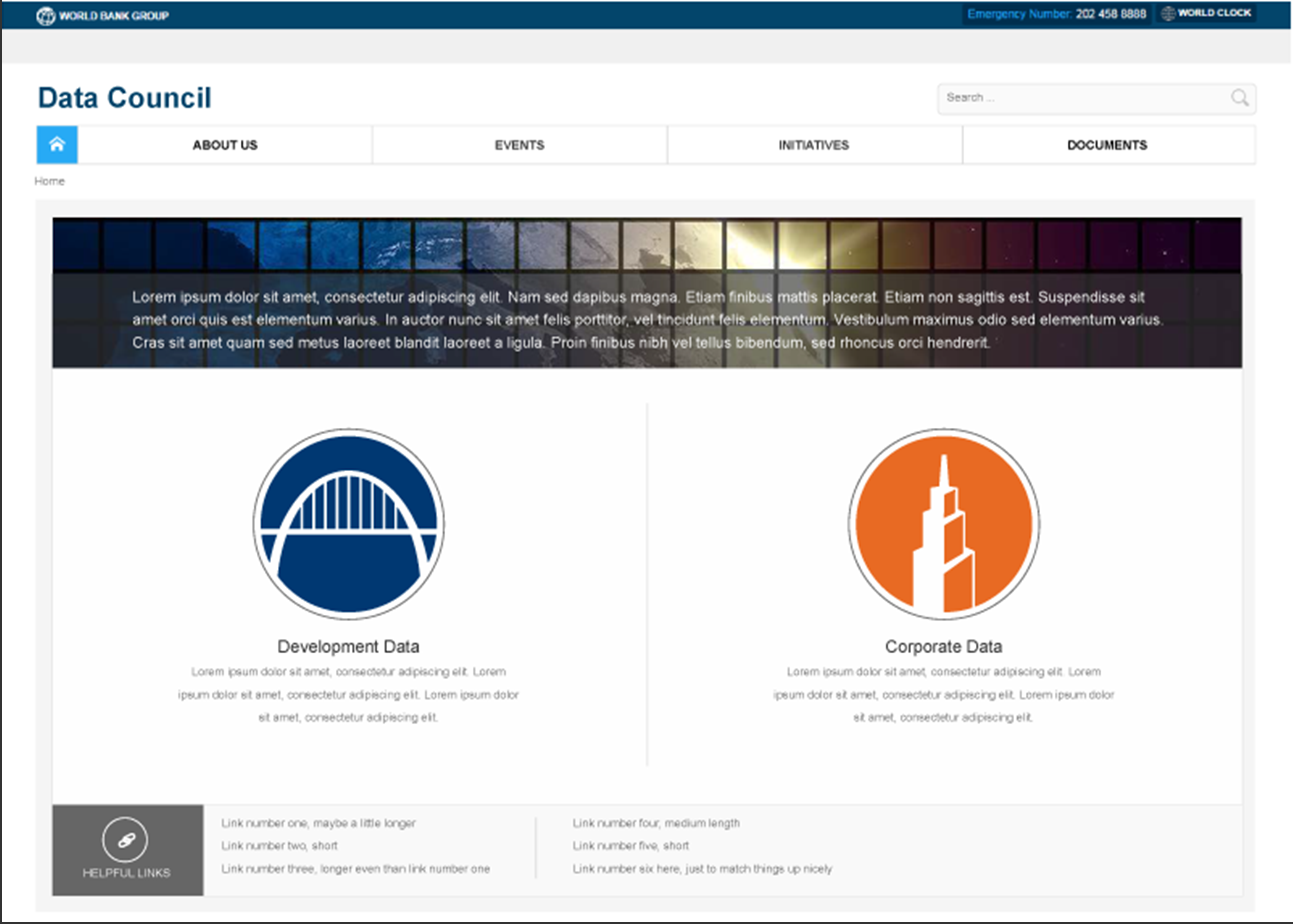Open the Corporate Data heading link
1293x924 pixels.
click(x=943, y=647)
